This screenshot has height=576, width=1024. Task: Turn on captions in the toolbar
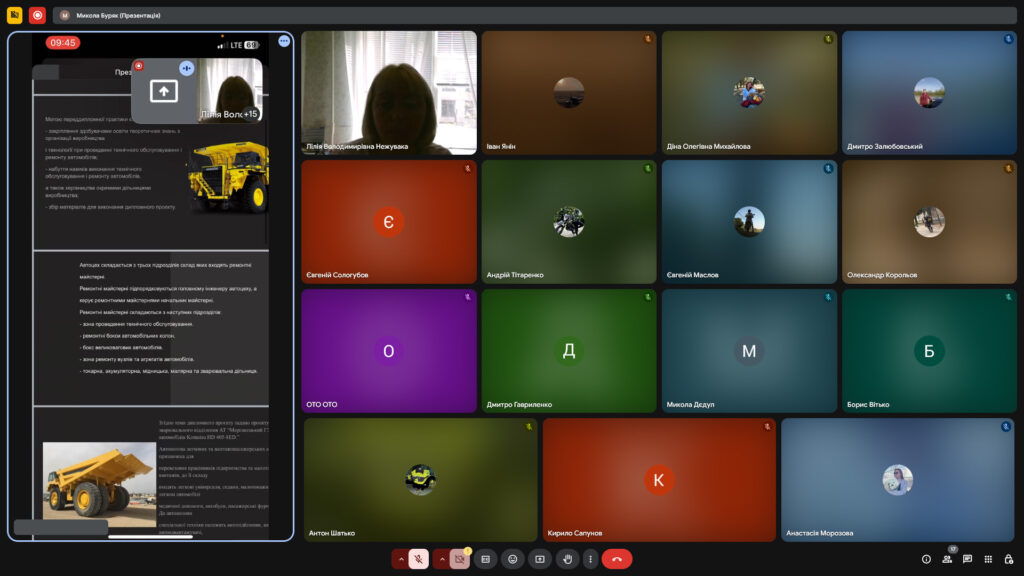click(486, 559)
